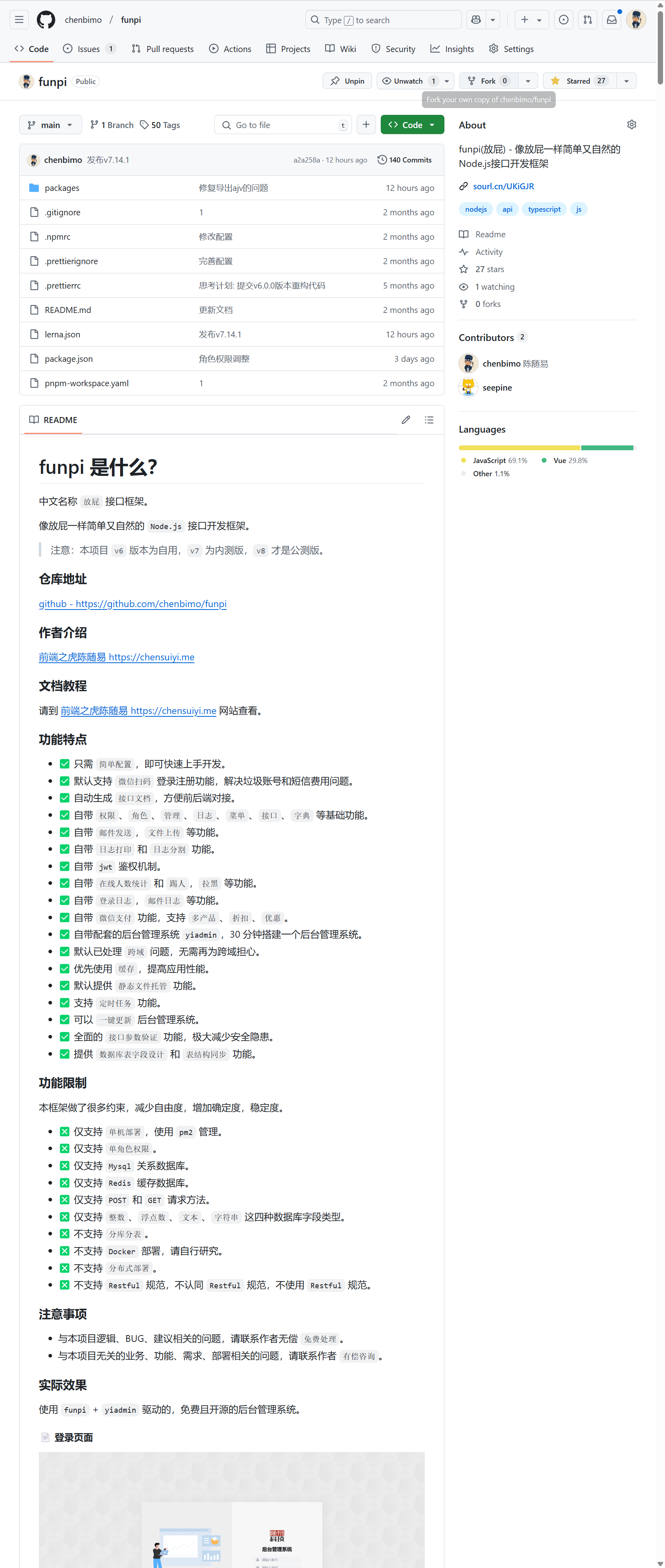Switch to the Actions tab

click(230, 49)
